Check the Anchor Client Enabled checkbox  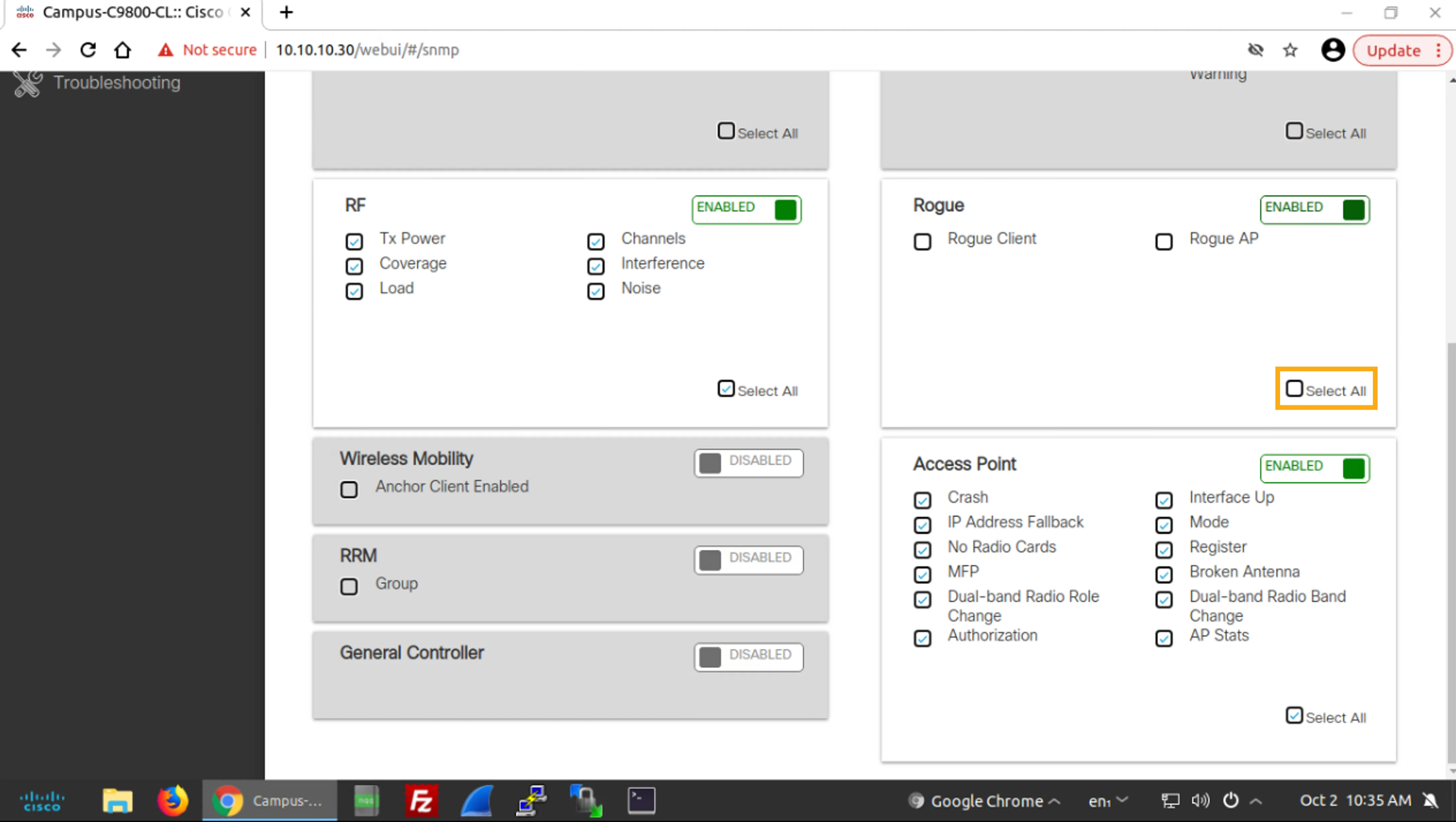[x=349, y=489]
